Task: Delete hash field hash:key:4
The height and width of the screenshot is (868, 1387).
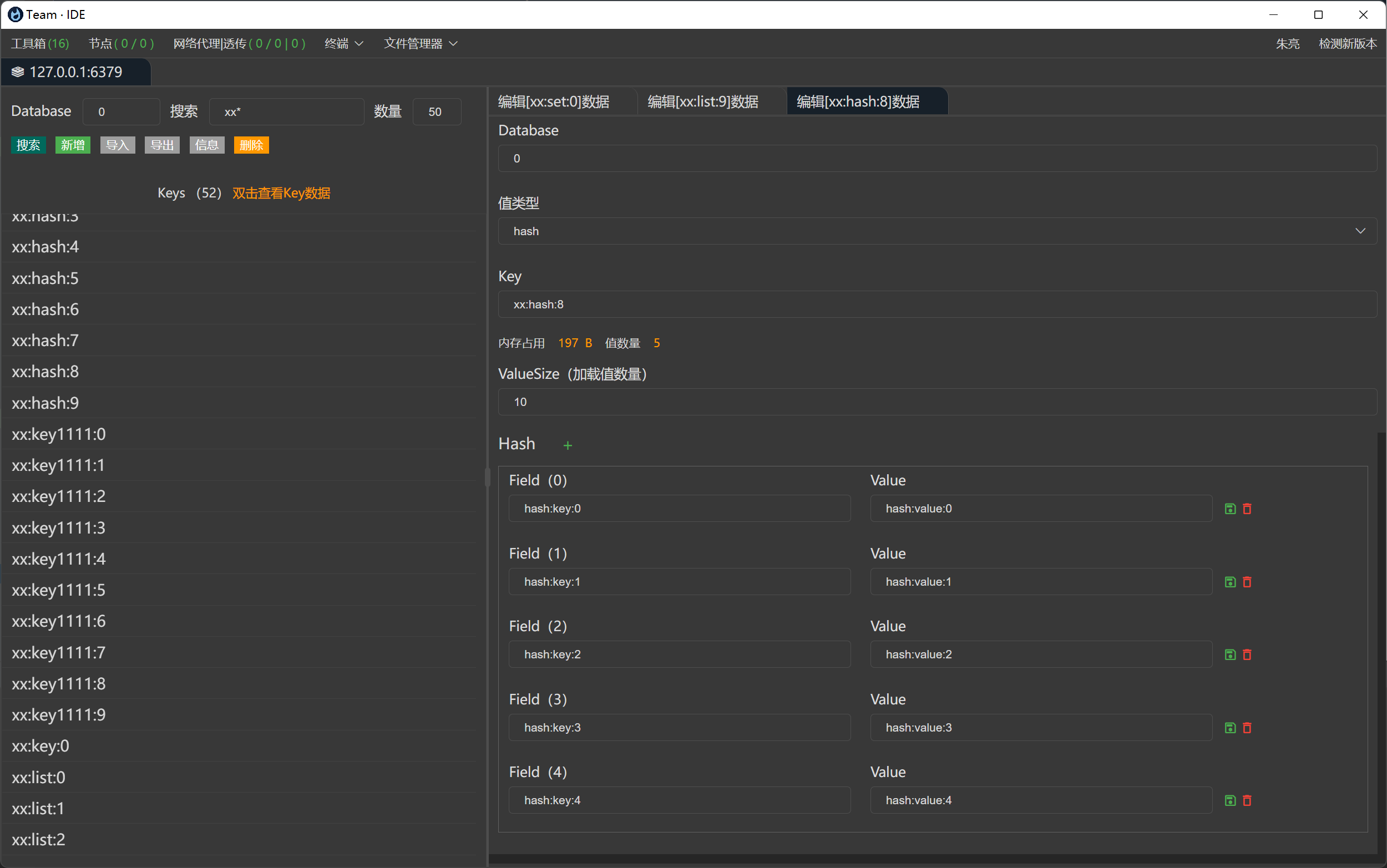Action: click(x=1247, y=800)
